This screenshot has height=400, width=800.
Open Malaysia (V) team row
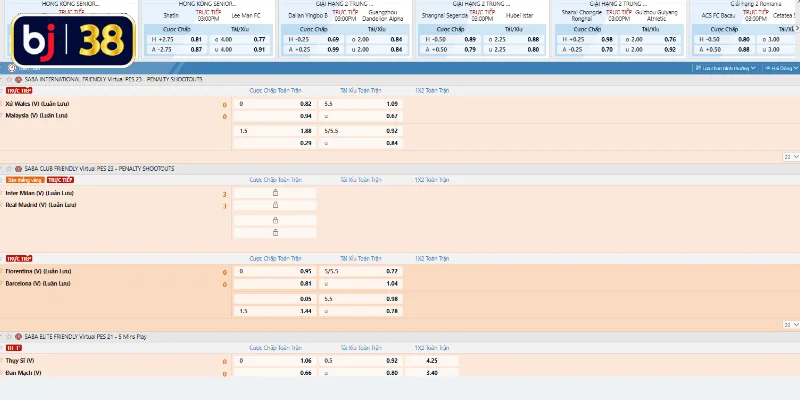pos(36,116)
